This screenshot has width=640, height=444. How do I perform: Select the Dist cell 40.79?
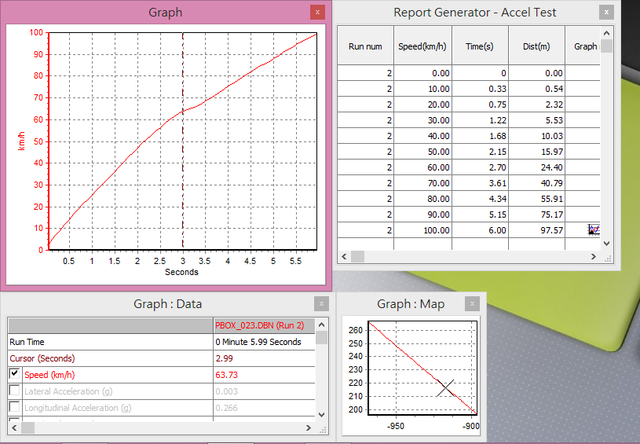537,183
